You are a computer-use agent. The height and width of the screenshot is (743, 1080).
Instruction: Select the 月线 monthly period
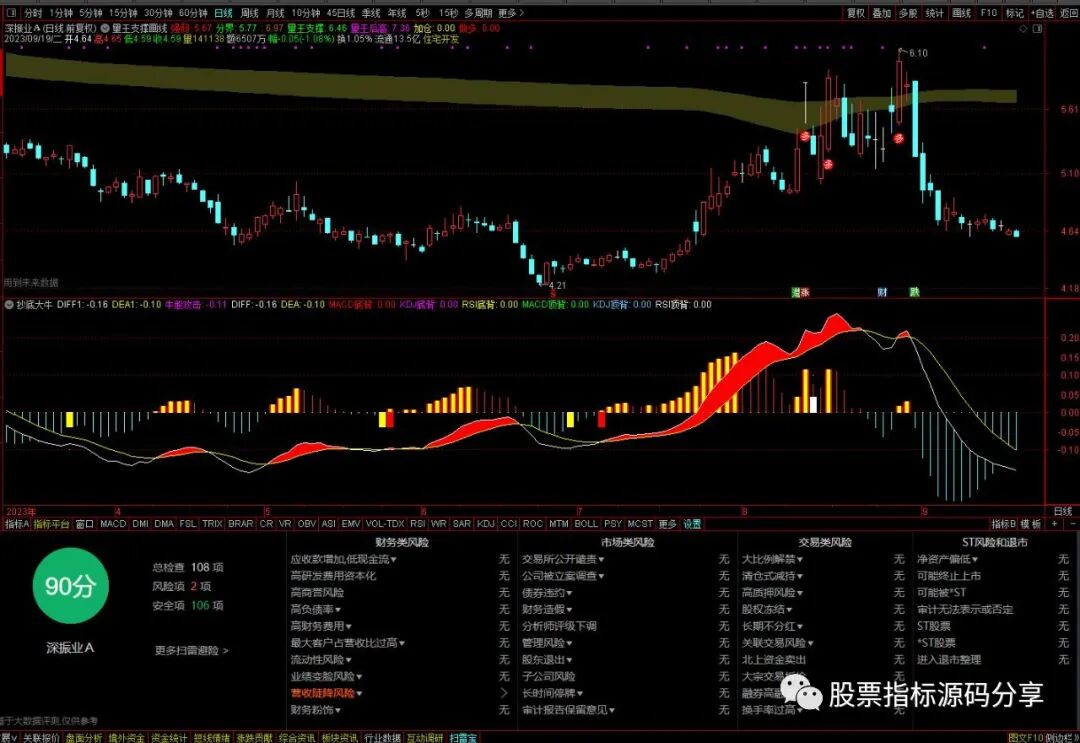pyautogui.click(x=275, y=12)
